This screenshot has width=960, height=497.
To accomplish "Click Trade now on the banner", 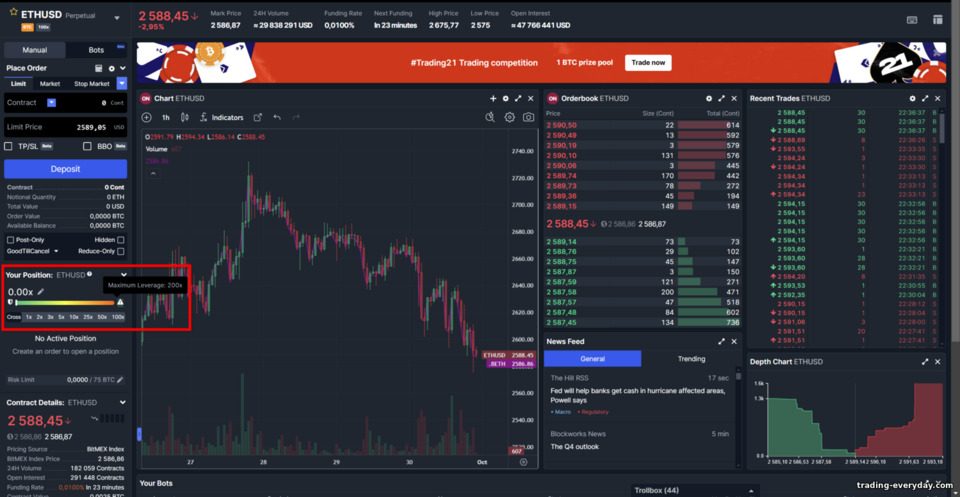I will (x=648, y=62).
